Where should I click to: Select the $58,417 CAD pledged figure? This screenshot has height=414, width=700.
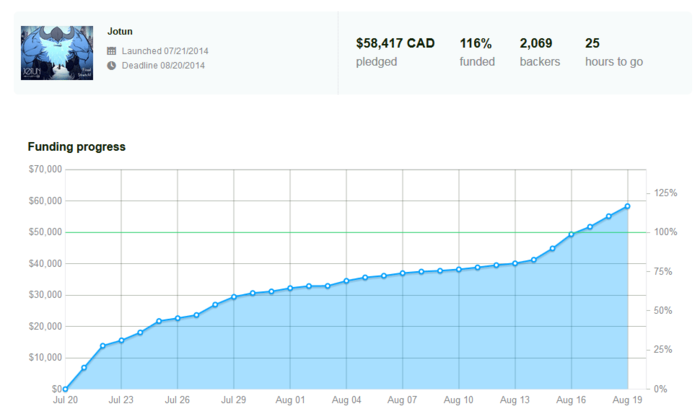[395, 43]
